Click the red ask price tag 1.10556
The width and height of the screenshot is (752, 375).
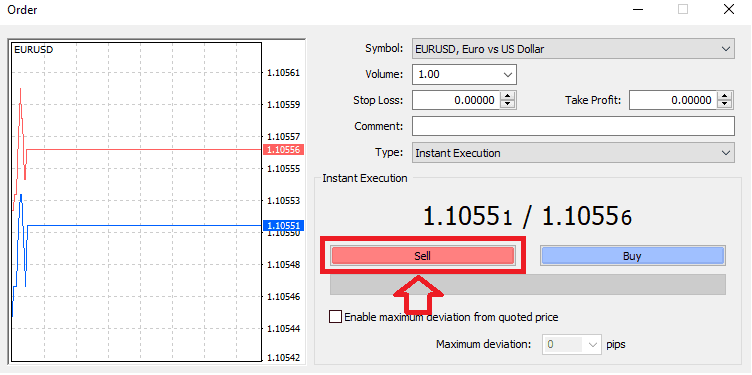click(x=283, y=150)
